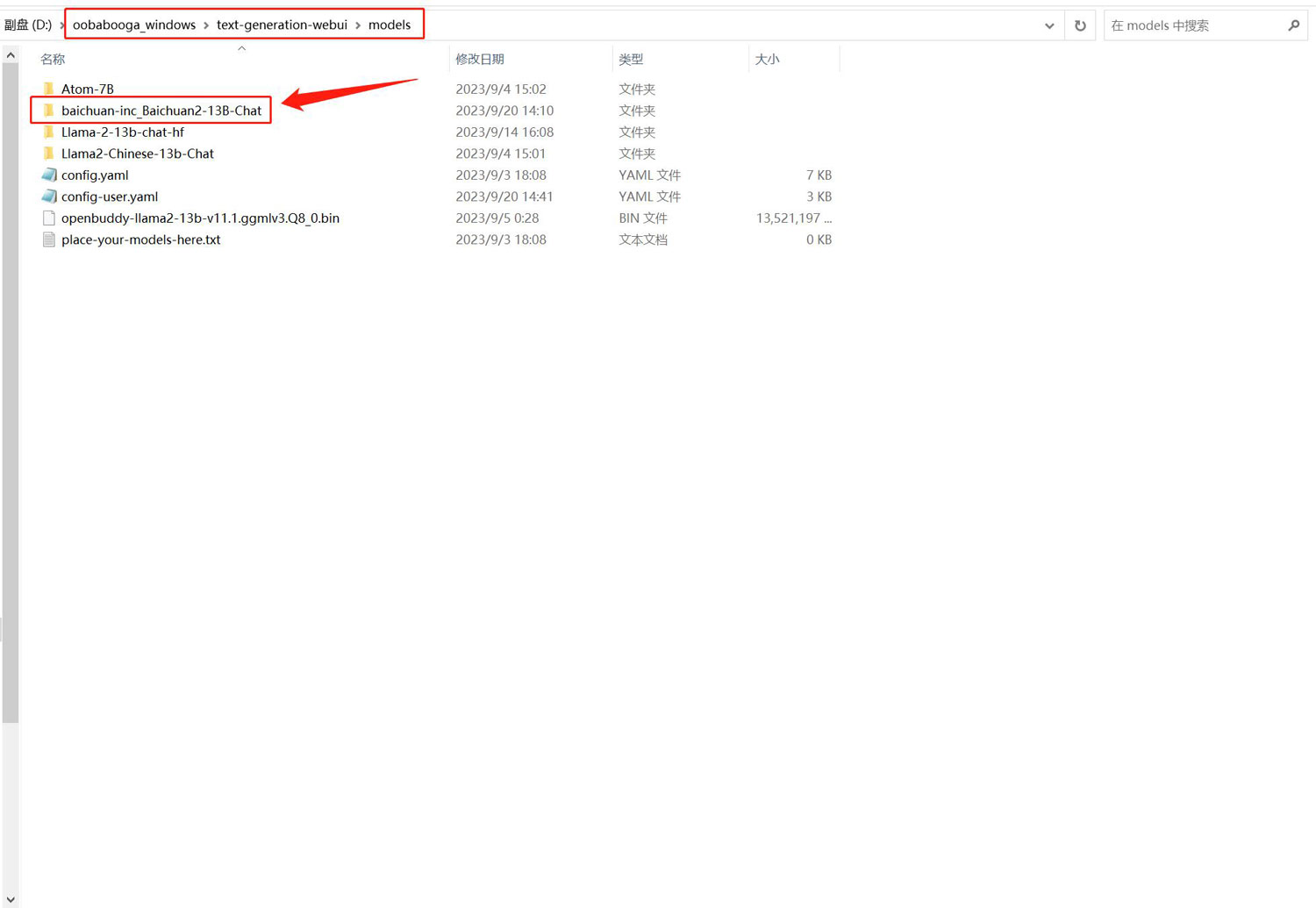Expand breadcrumb chevron after text-generation-webui
The width and height of the screenshot is (1316, 908).
pos(358,25)
